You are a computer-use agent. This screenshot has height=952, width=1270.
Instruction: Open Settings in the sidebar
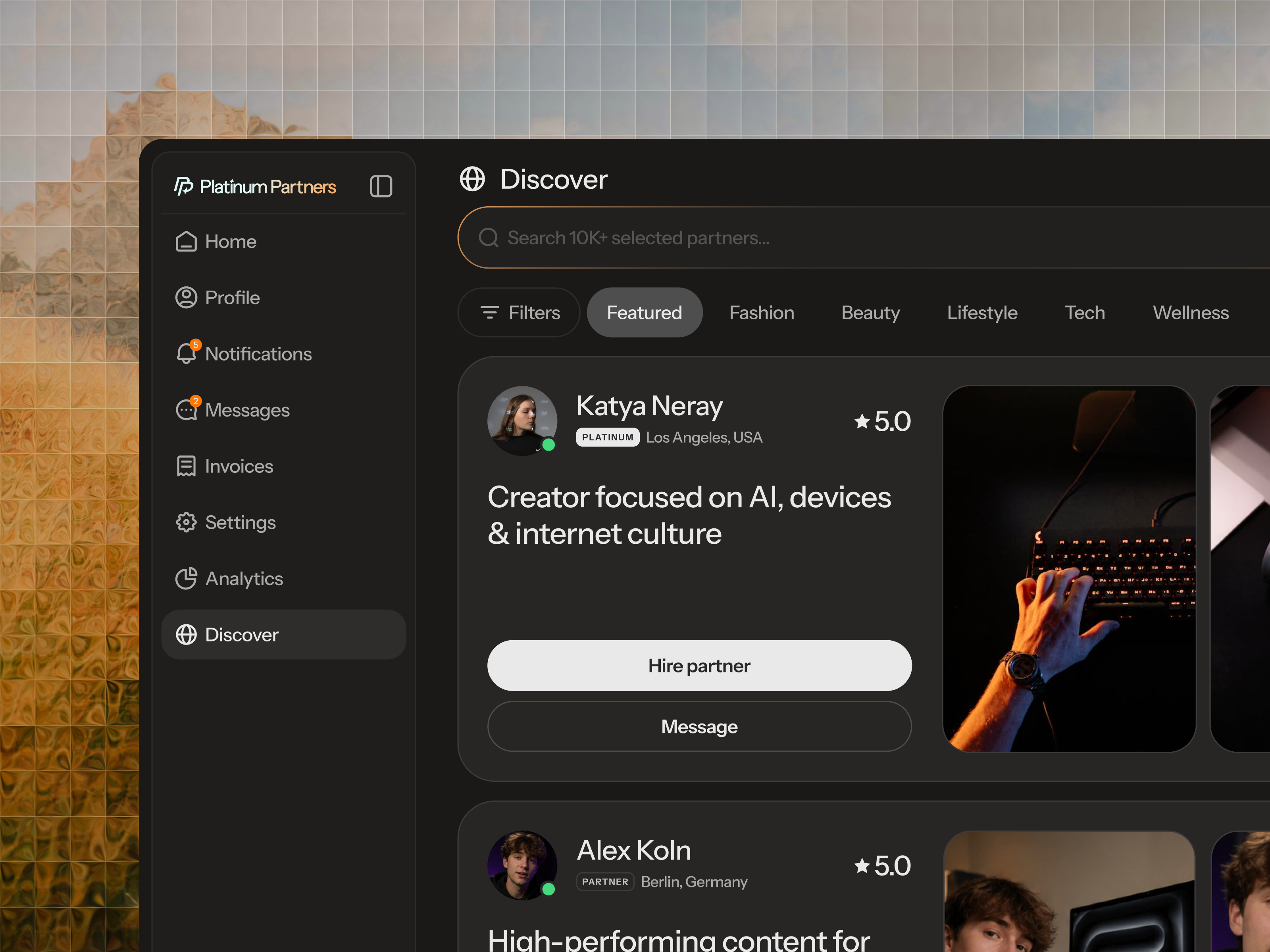point(284,522)
